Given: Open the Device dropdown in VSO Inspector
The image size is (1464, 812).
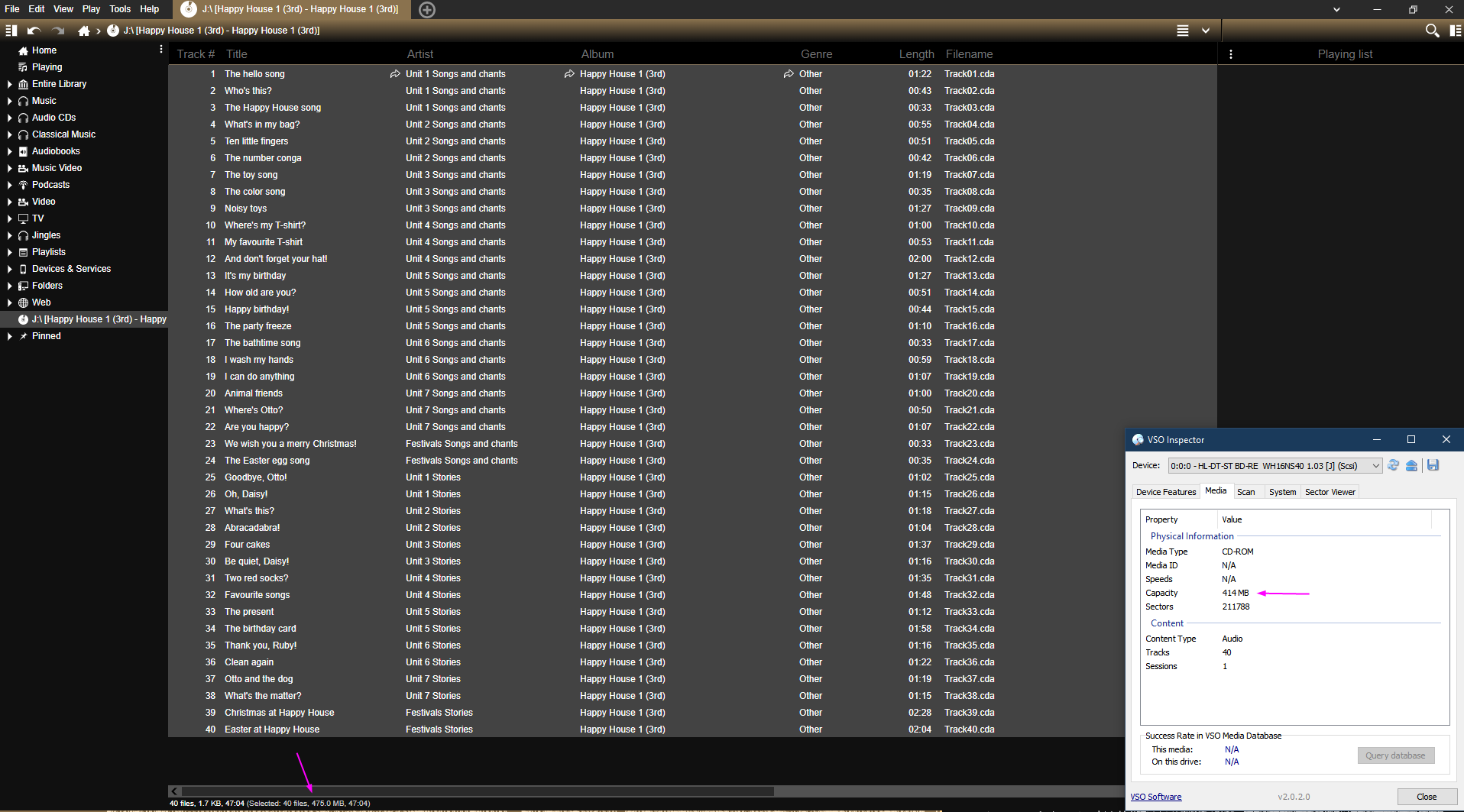Looking at the screenshot, I should tap(1375, 466).
